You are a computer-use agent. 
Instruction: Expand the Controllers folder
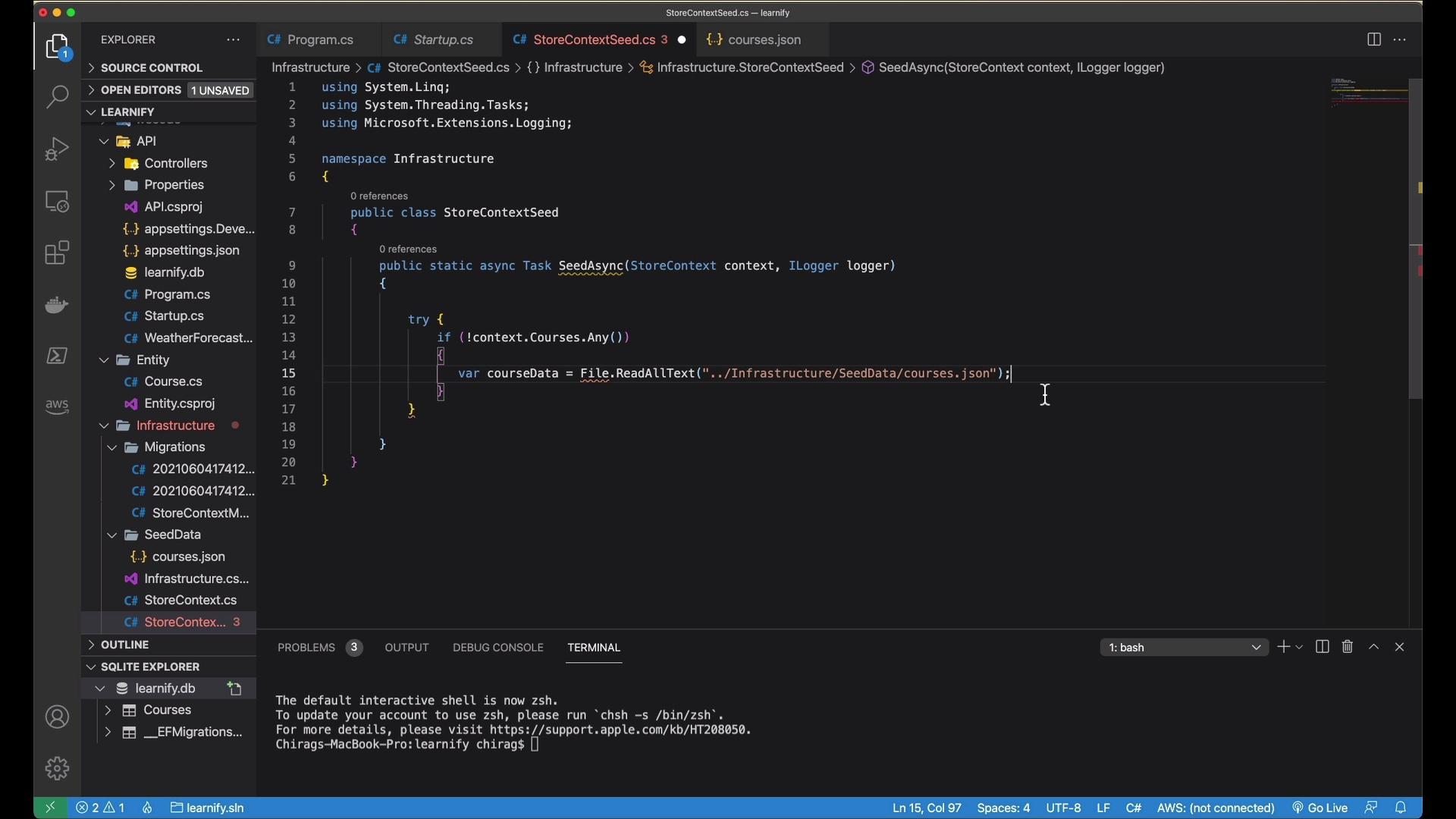(111, 163)
